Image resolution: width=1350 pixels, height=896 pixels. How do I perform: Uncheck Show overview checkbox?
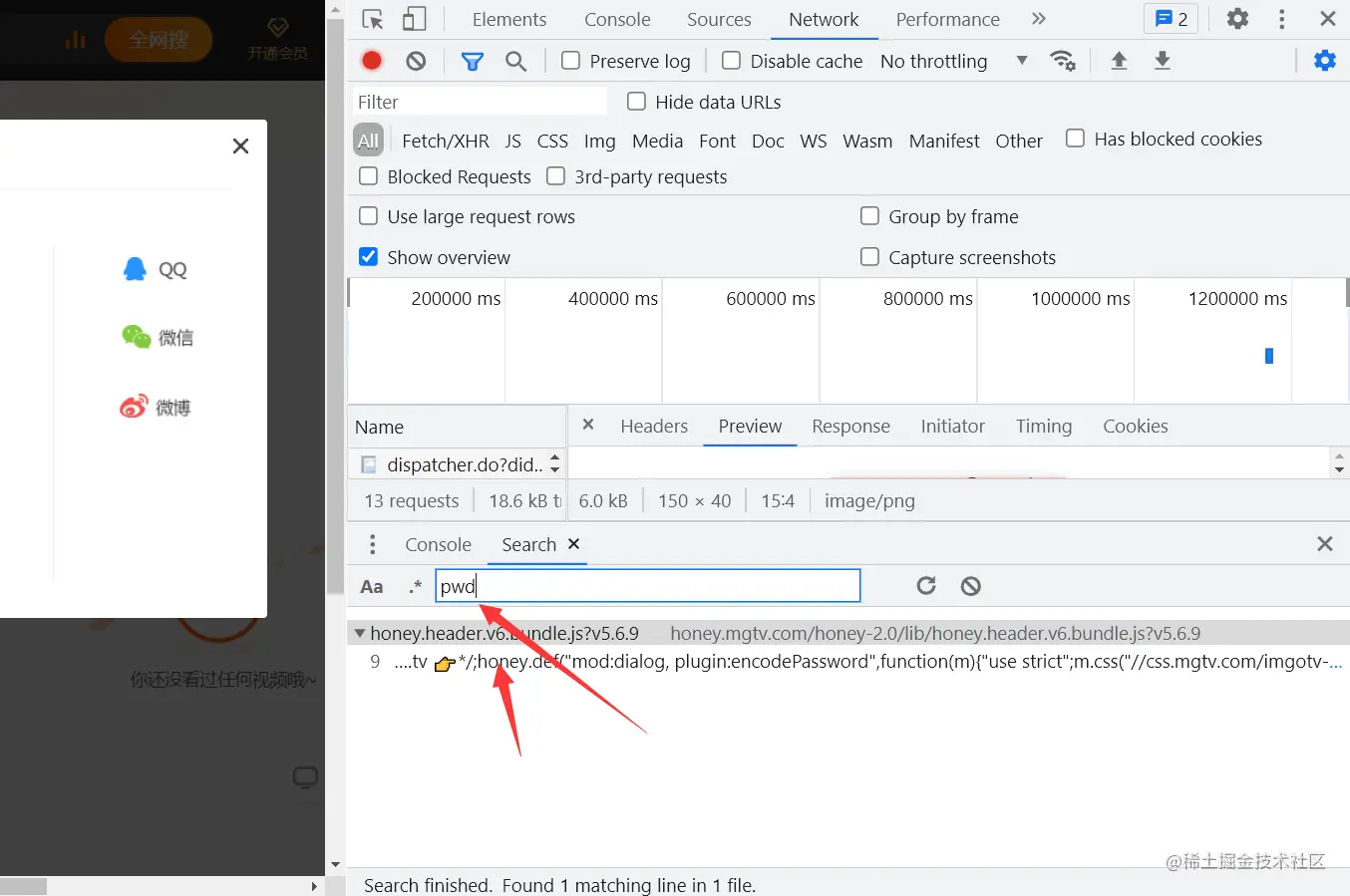click(x=368, y=257)
